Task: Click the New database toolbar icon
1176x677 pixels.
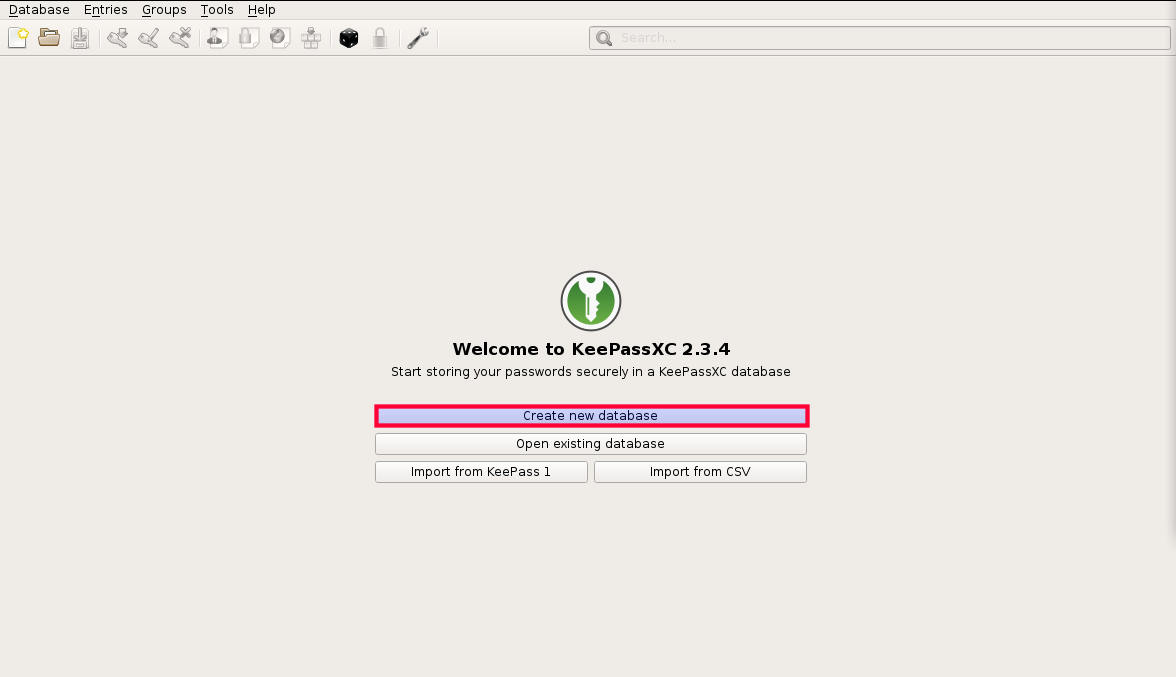Action: coord(18,38)
